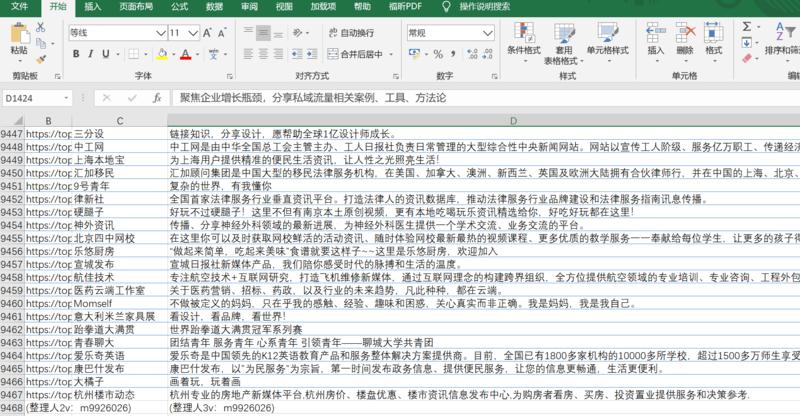The height and width of the screenshot is (416, 800).
Task: Switch to Formulas (公式) tab
Action: coord(179,7)
